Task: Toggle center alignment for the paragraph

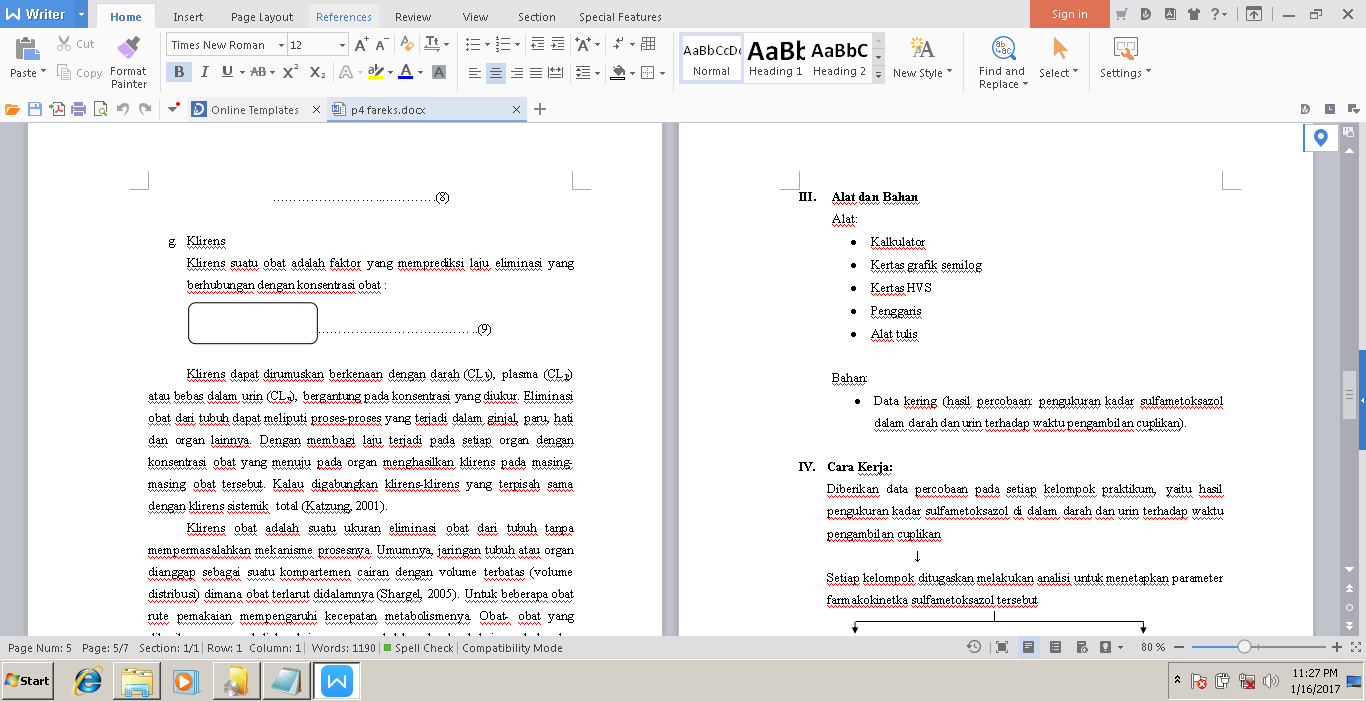Action: (495, 72)
